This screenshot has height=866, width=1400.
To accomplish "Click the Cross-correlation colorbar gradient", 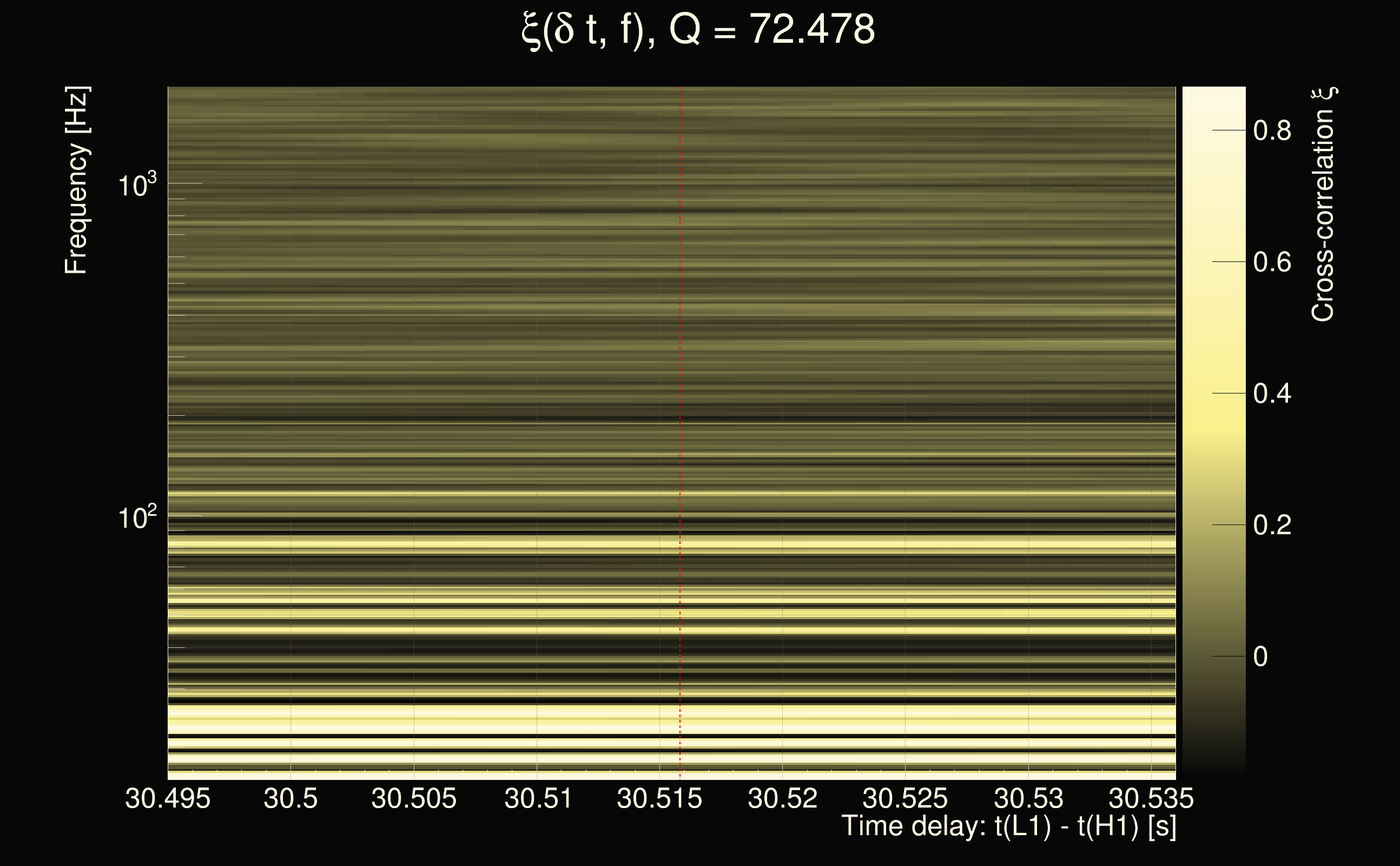I will 1214,430.
